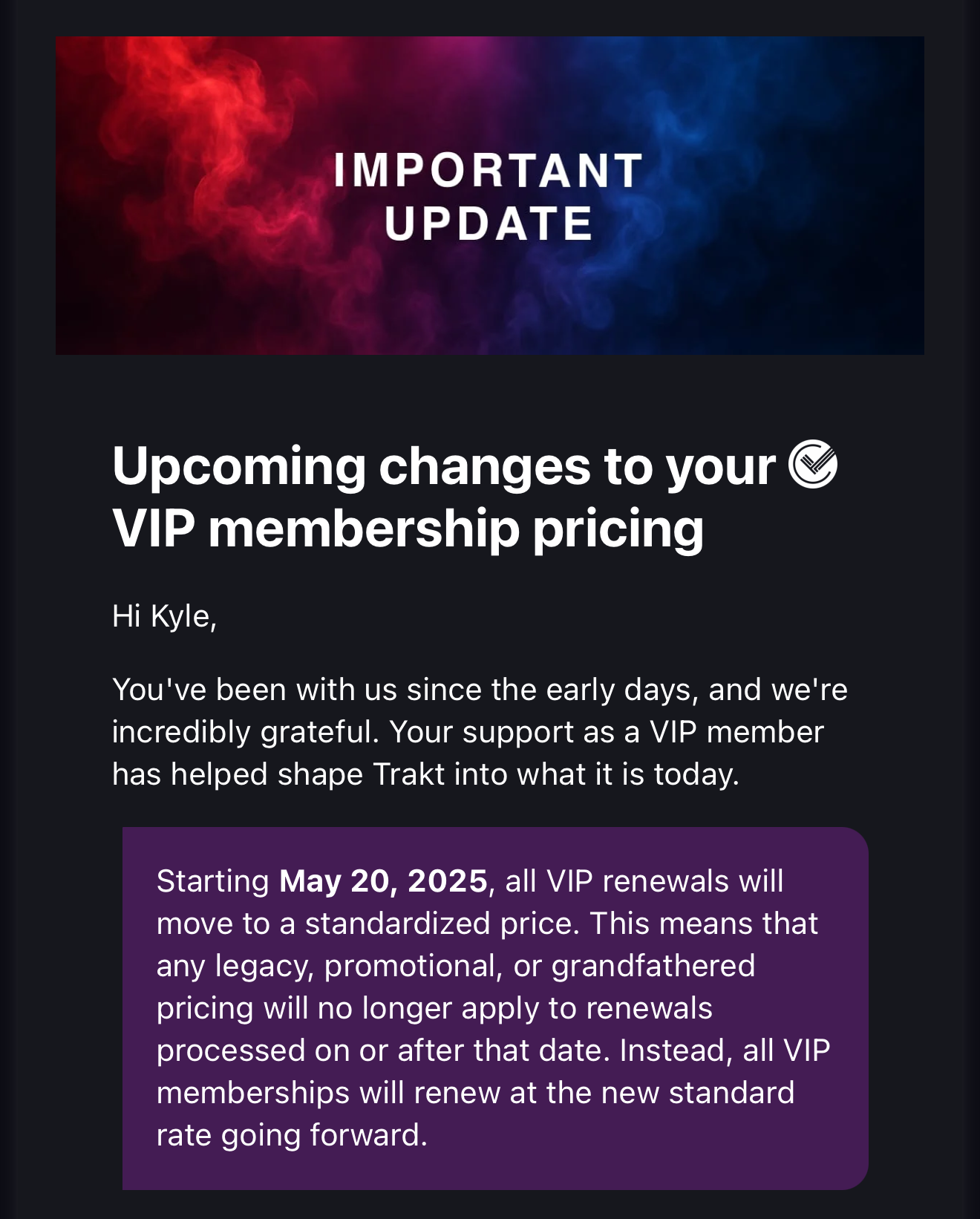Click the word 'Starting' in purple box
Viewport: 980px width, 1219px height.
[213, 881]
